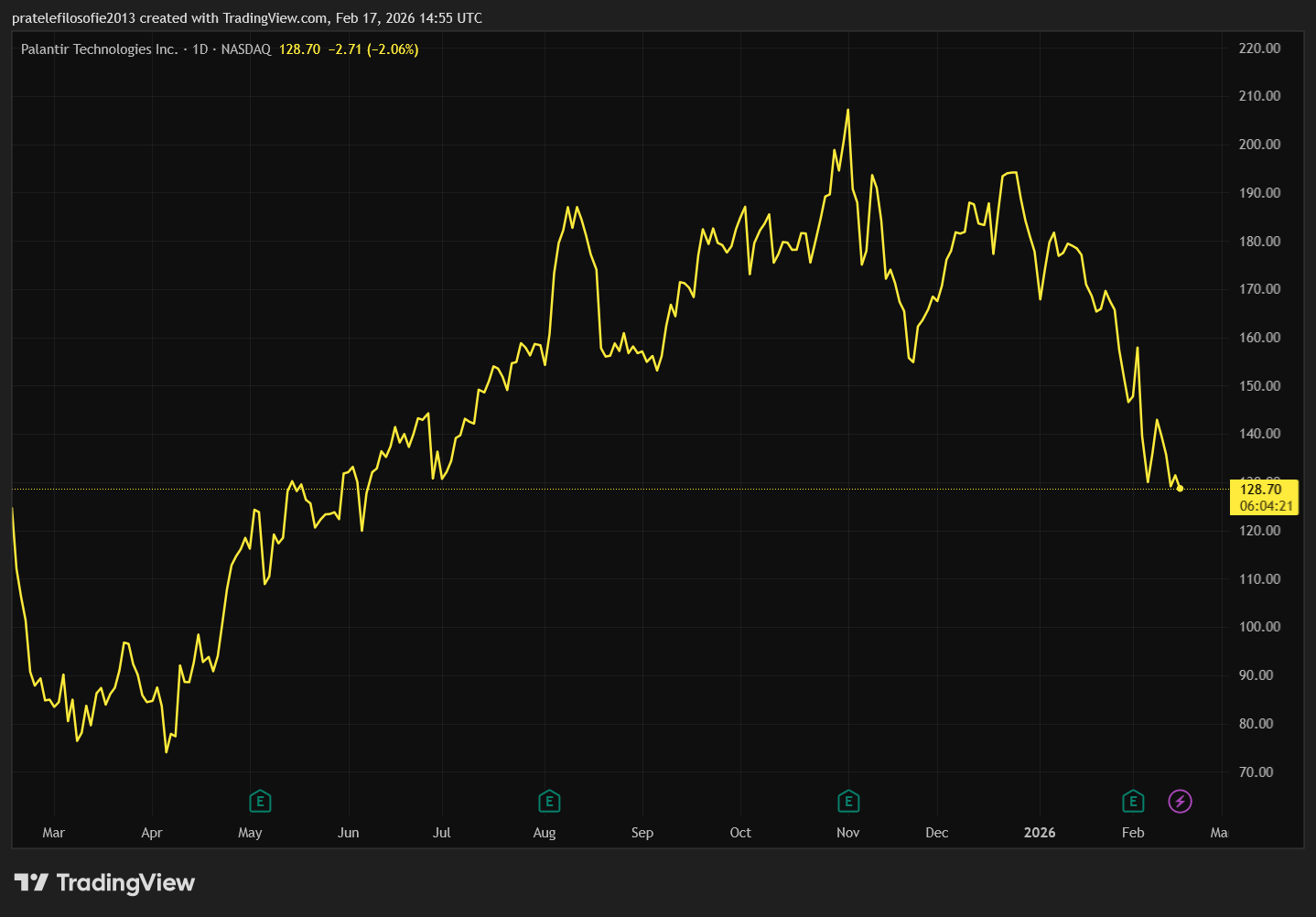1316x917 pixels.
Task: Click the NASDAQ exchange label
Action: (246, 49)
